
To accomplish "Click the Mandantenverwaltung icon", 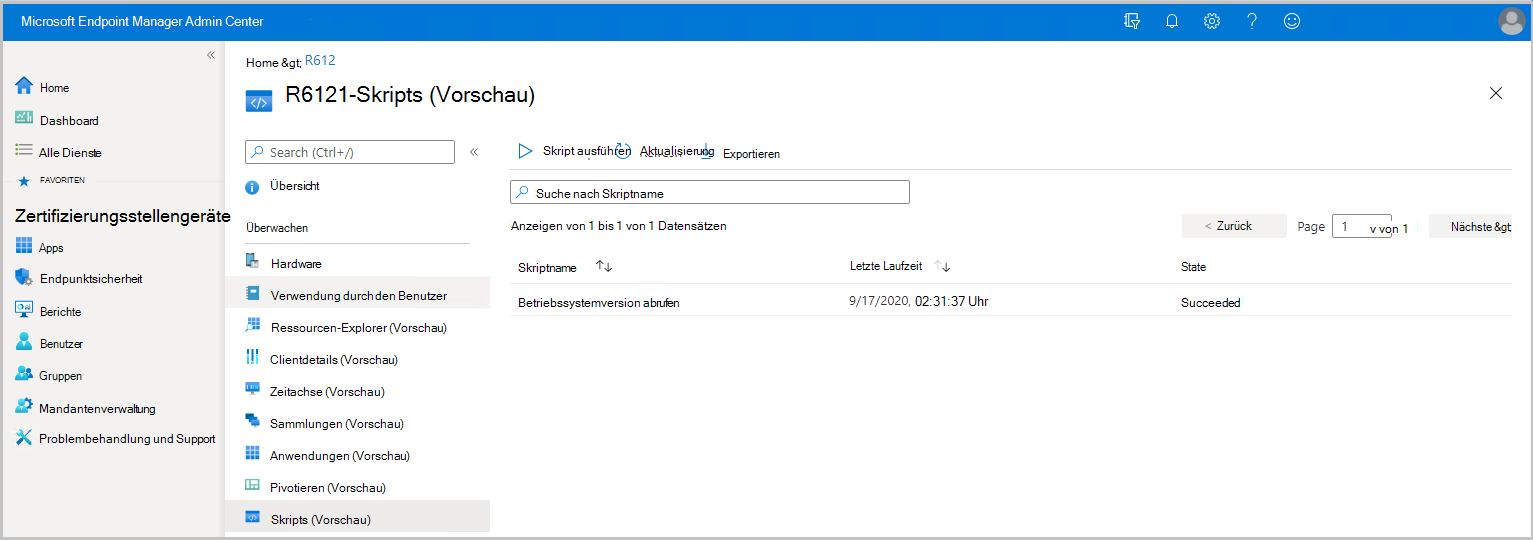I will coord(25,407).
